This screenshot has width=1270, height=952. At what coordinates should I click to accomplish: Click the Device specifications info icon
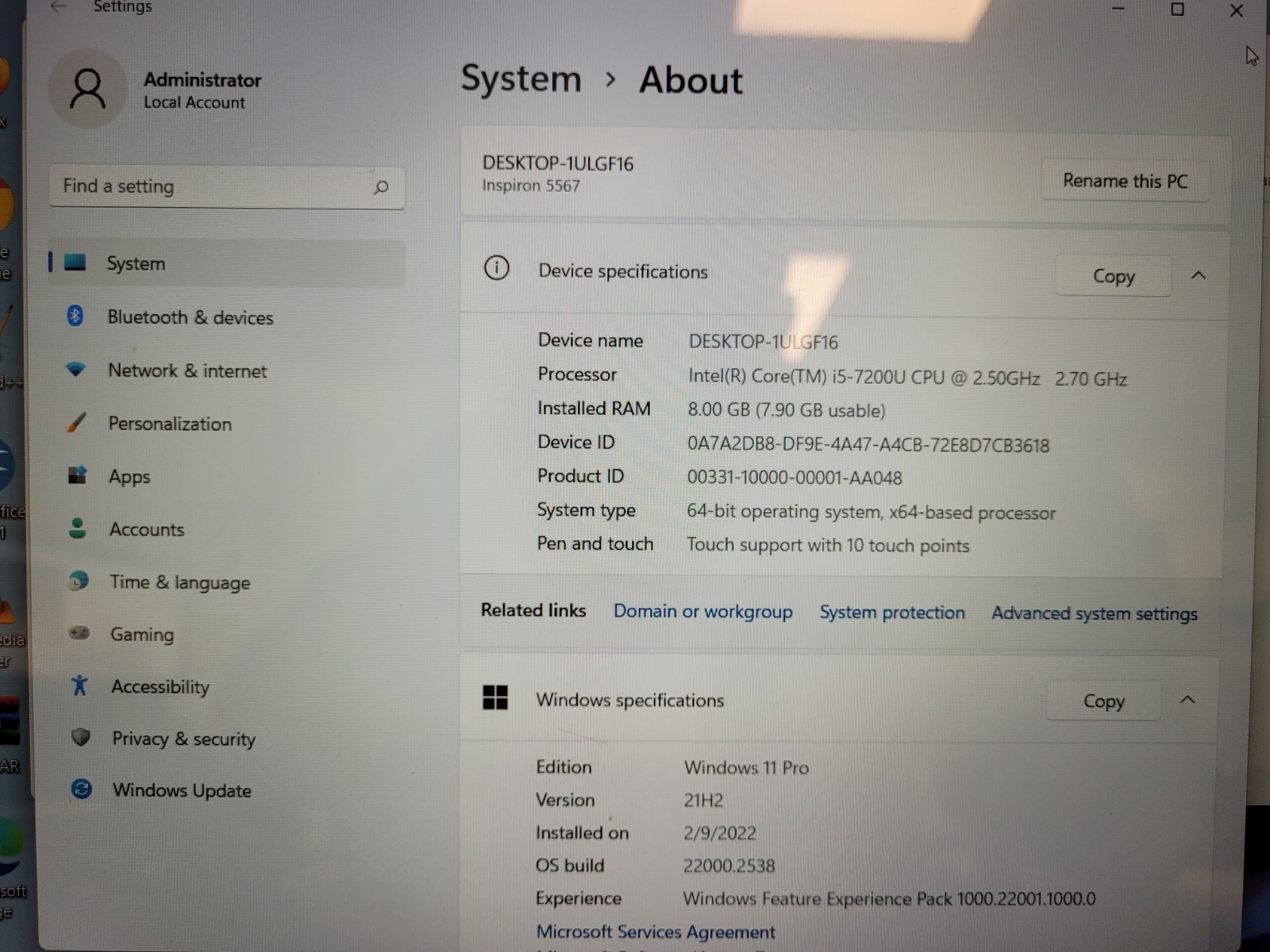(x=497, y=268)
